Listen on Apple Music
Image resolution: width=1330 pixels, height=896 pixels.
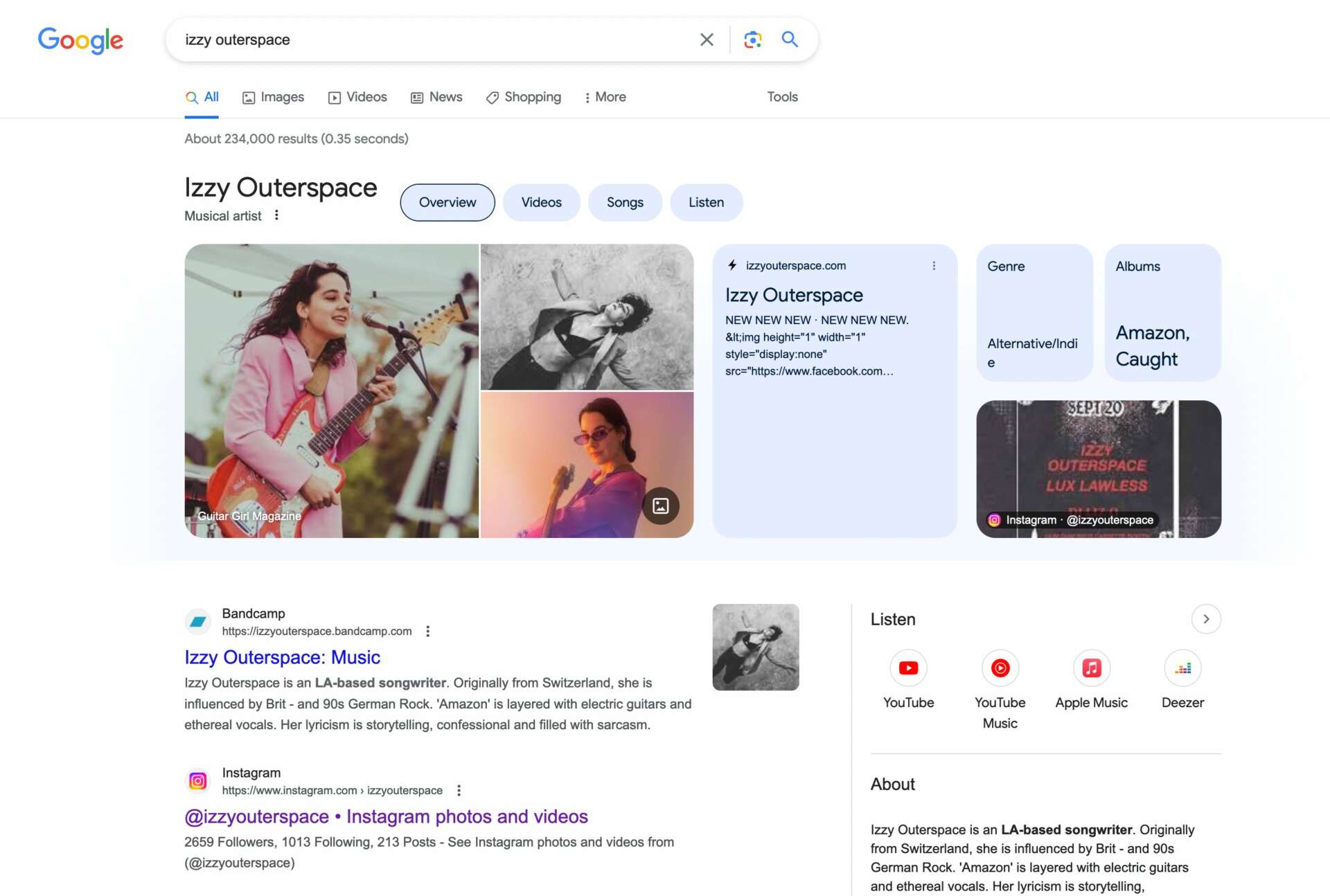[x=1091, y=668]
